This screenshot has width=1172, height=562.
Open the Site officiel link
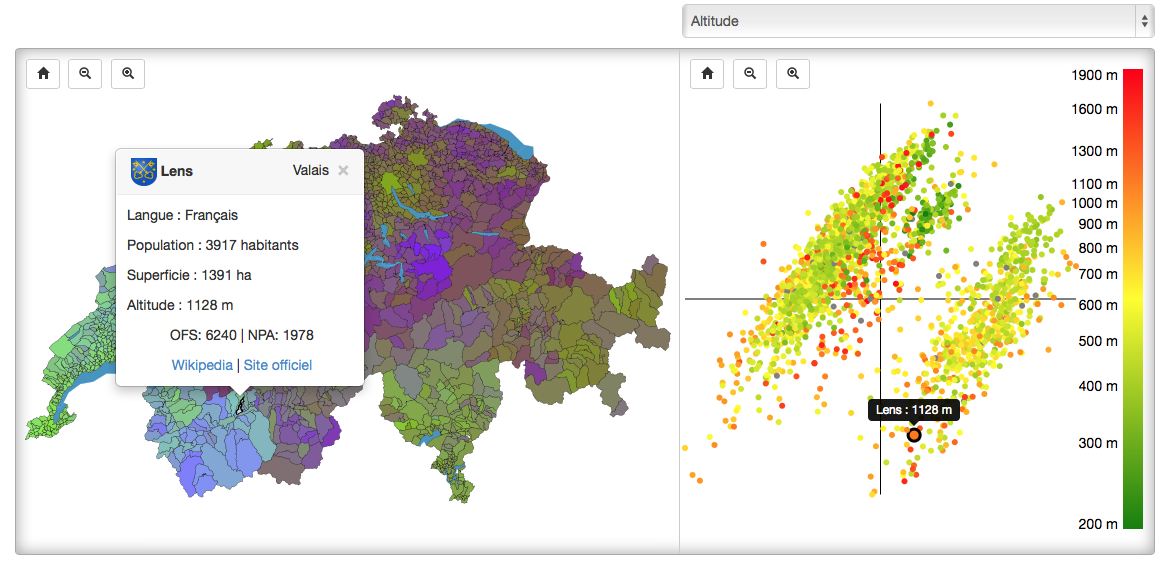point(278,365)
